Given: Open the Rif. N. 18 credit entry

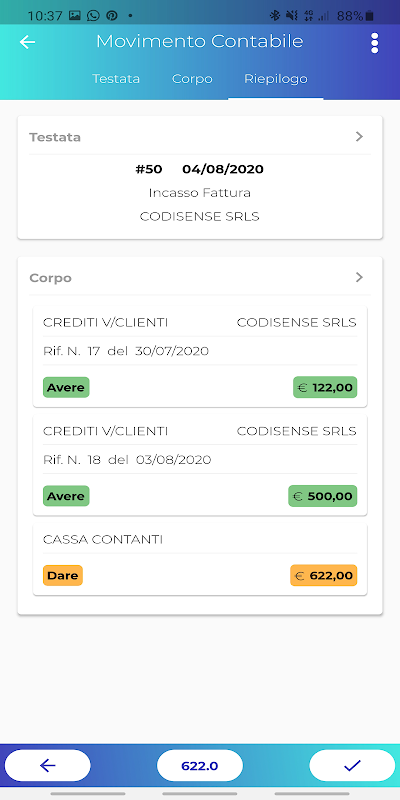Looking at the screenshot, I should tap(200, 465).
